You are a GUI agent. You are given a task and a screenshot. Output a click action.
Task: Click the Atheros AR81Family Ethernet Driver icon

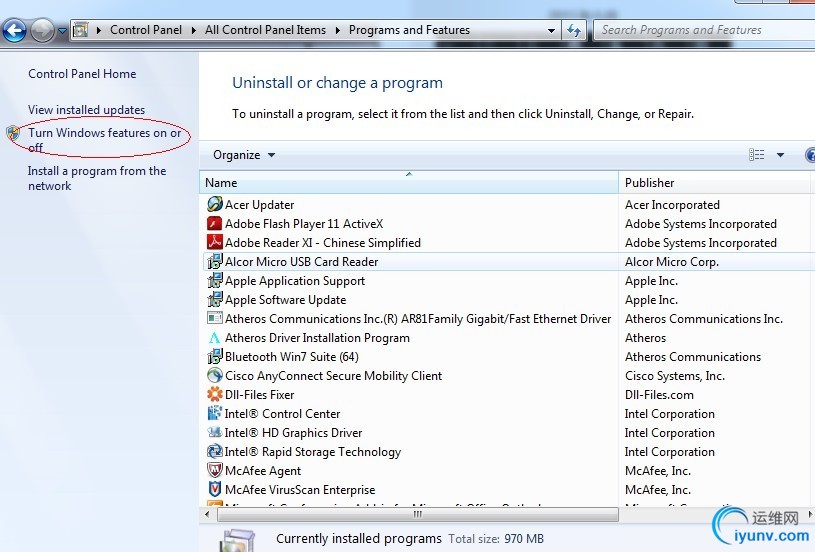[215, 318]
